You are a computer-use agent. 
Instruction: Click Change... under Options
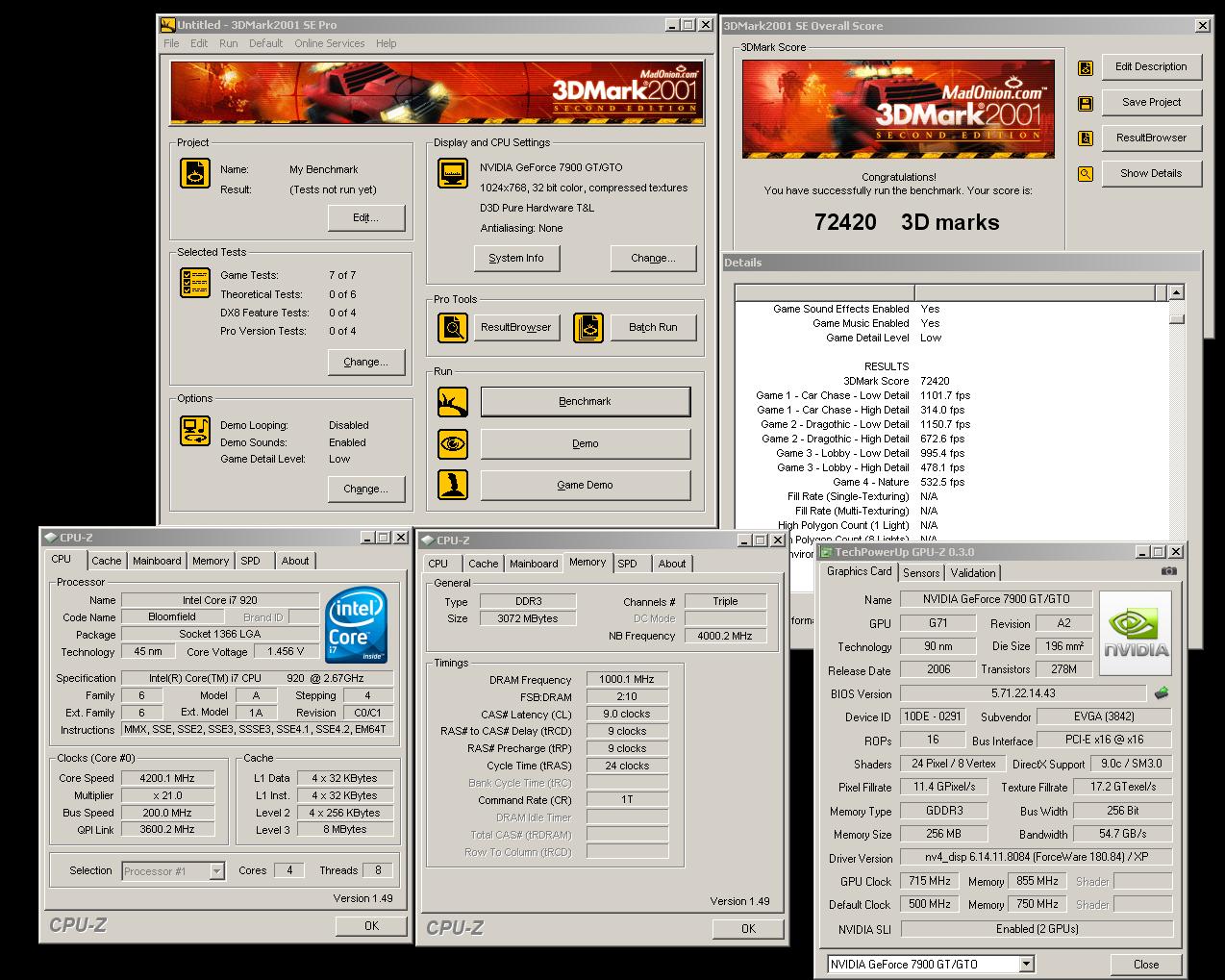point(365,489)
